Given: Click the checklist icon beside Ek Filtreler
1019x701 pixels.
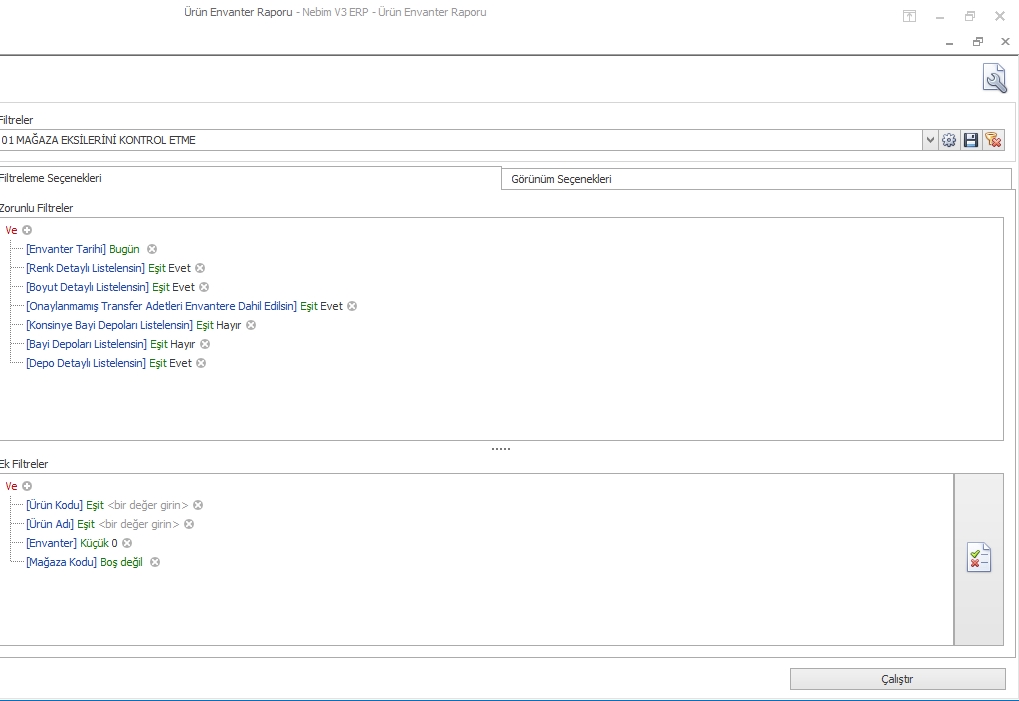Looking at the screenshot, I should pos(979,557).
